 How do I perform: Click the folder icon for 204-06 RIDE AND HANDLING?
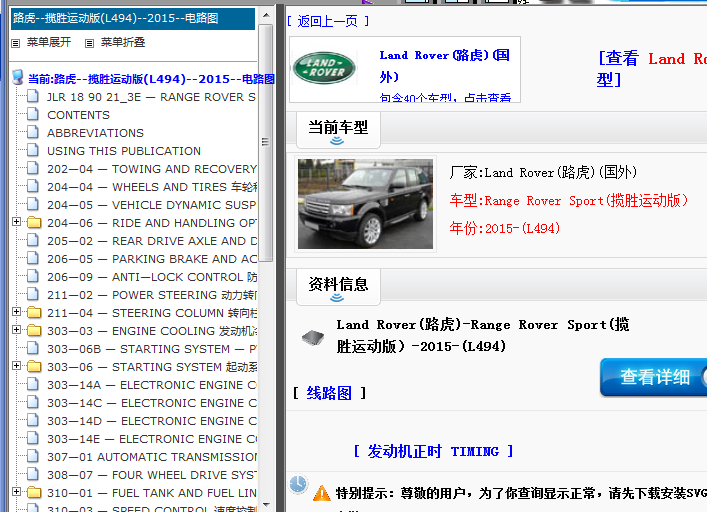click(34, 223)
